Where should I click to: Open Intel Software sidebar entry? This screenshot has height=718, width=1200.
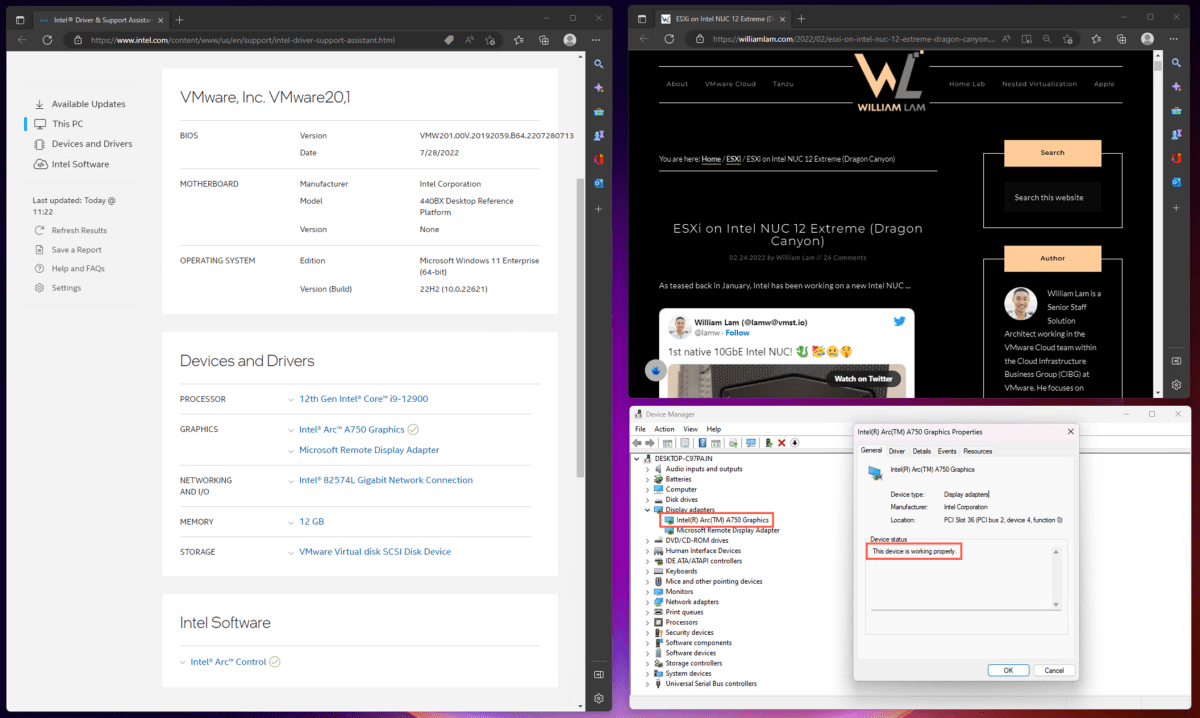[x=72, y=164]
